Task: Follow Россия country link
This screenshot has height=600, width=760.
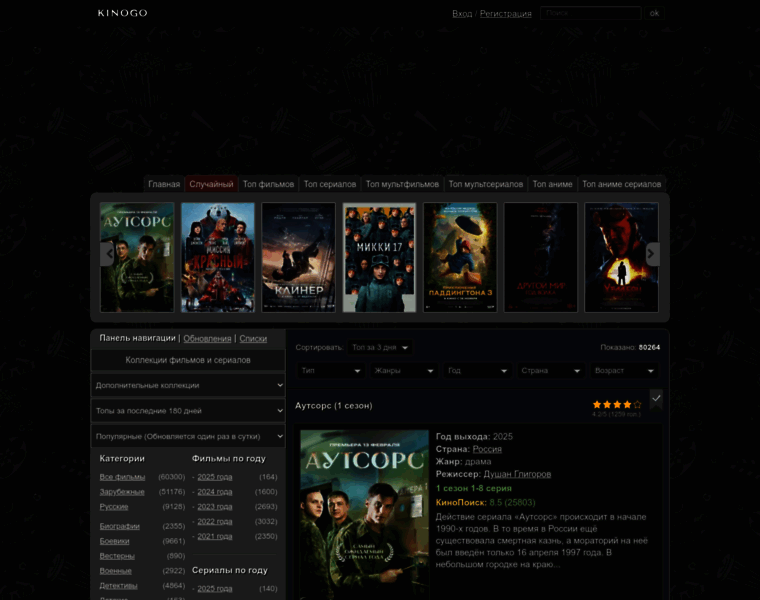Action: pos(487,449)
